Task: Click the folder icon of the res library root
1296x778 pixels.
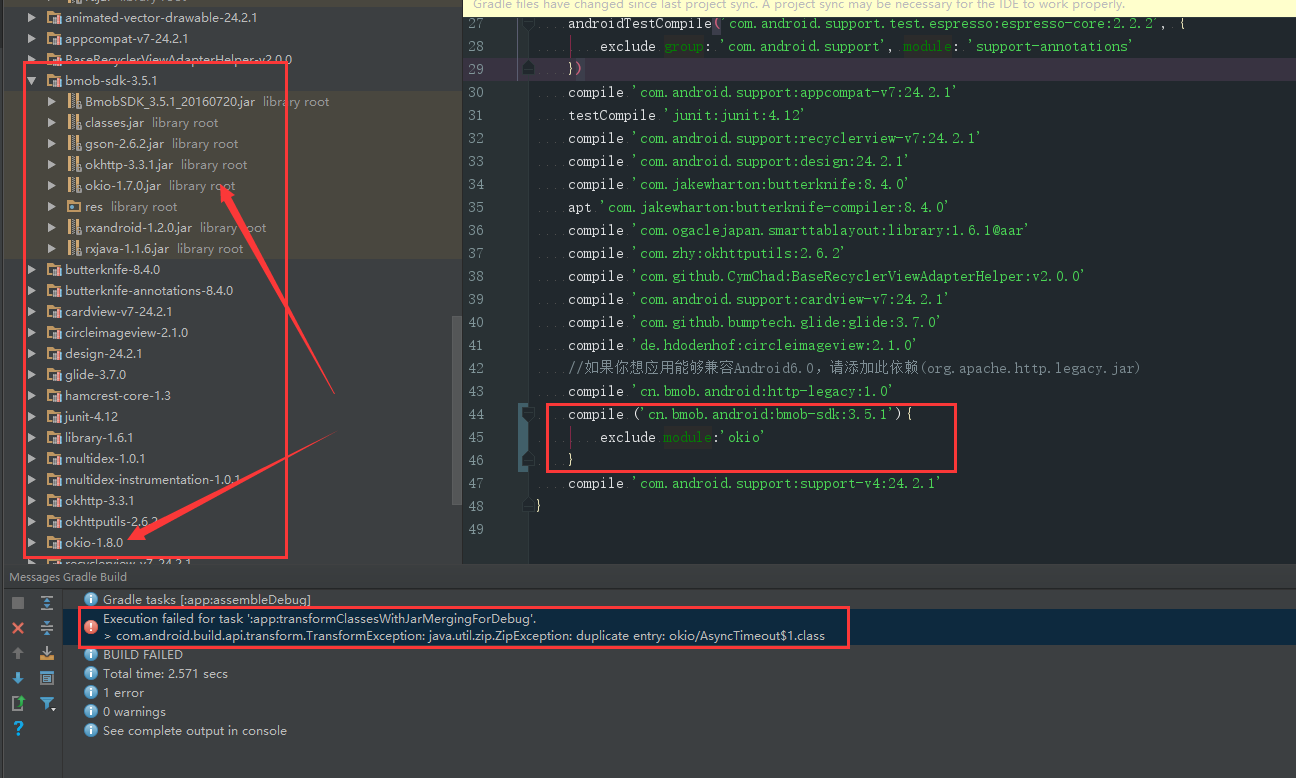Action: [x=74, y=207]
